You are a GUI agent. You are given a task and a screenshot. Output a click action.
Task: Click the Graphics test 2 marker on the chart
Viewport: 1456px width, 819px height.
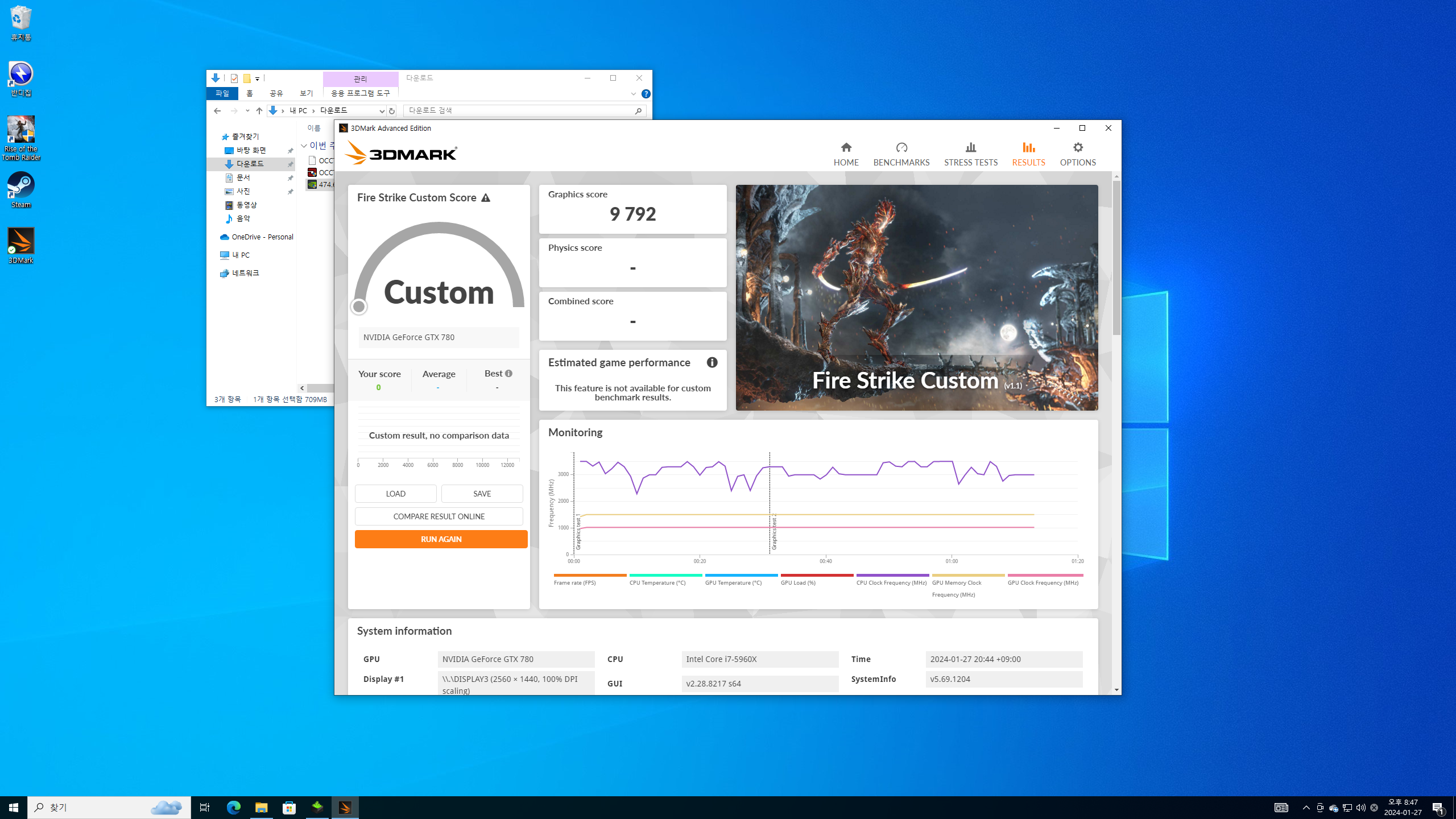click(x=773, y=531)
